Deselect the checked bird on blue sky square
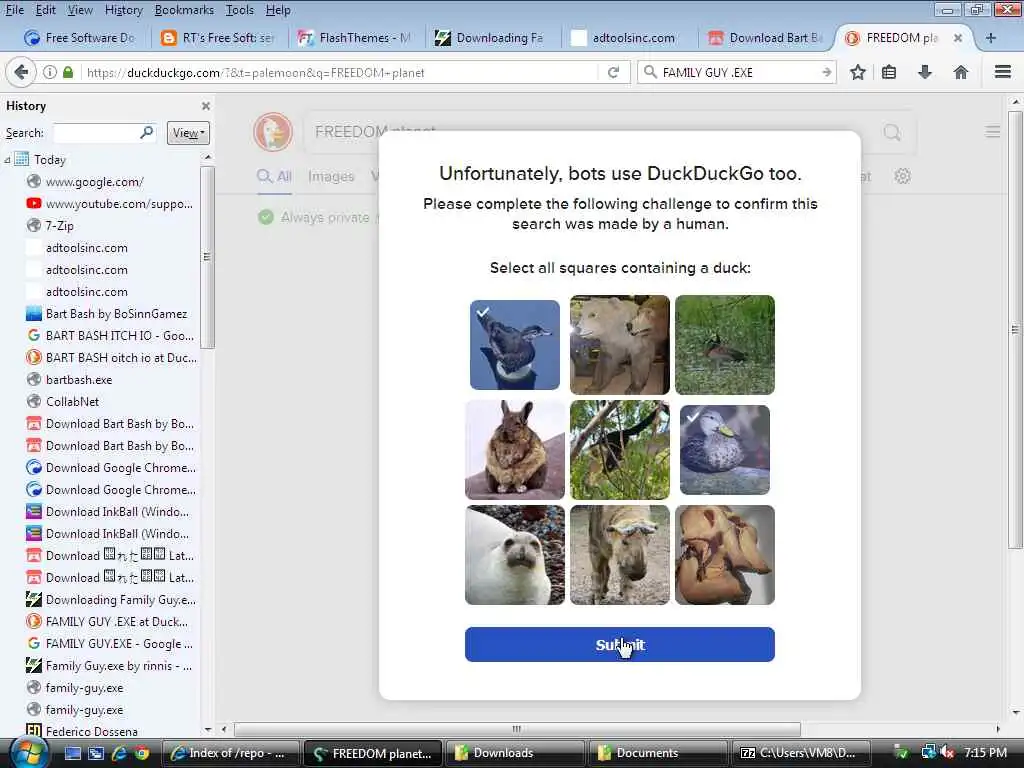The width and height of the screenshot is (1024, 768). pyautogui.click(x=515, y=345)
